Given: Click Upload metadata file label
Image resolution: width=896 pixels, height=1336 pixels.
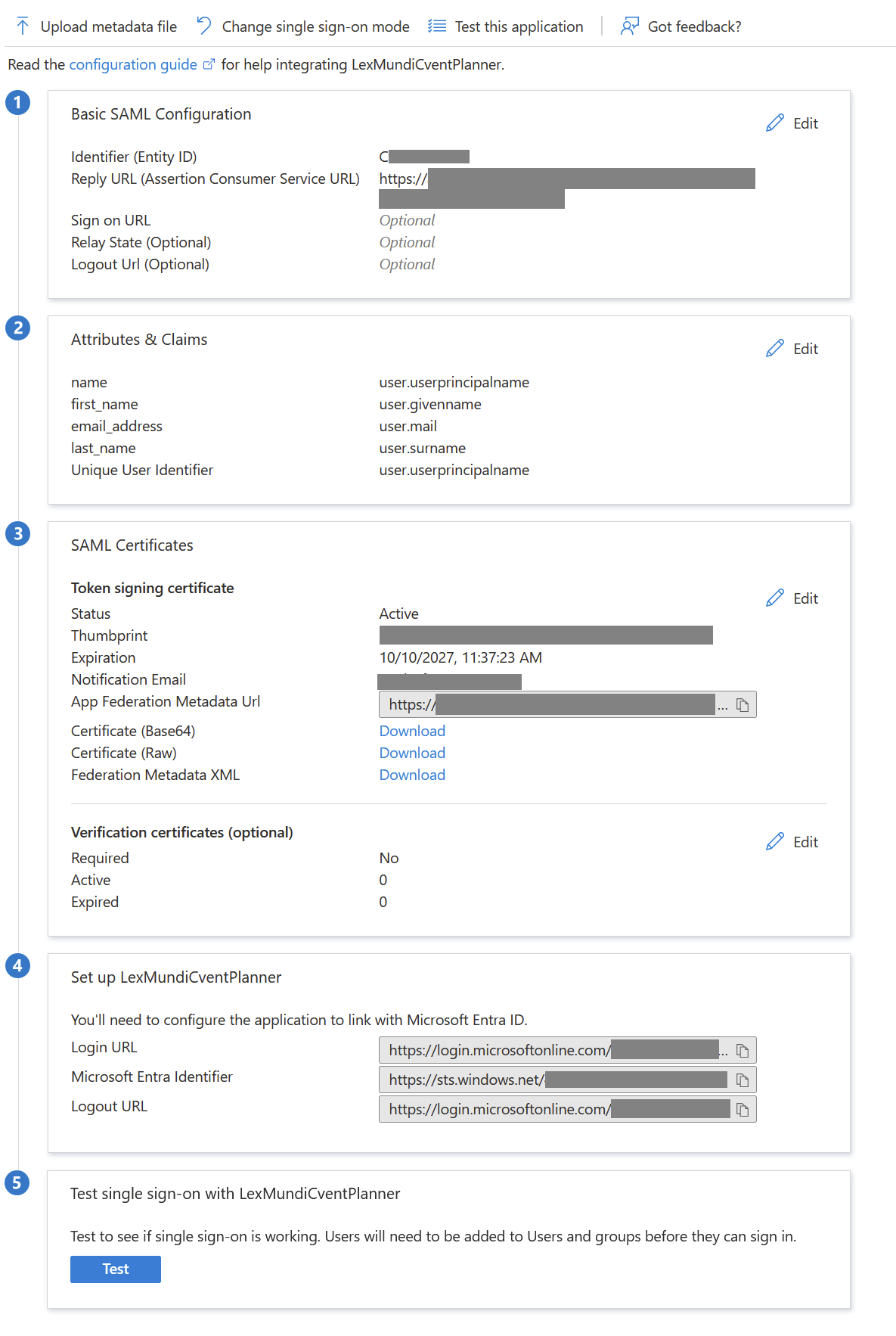Looking at the screenshot, I should tap(109, 26).
